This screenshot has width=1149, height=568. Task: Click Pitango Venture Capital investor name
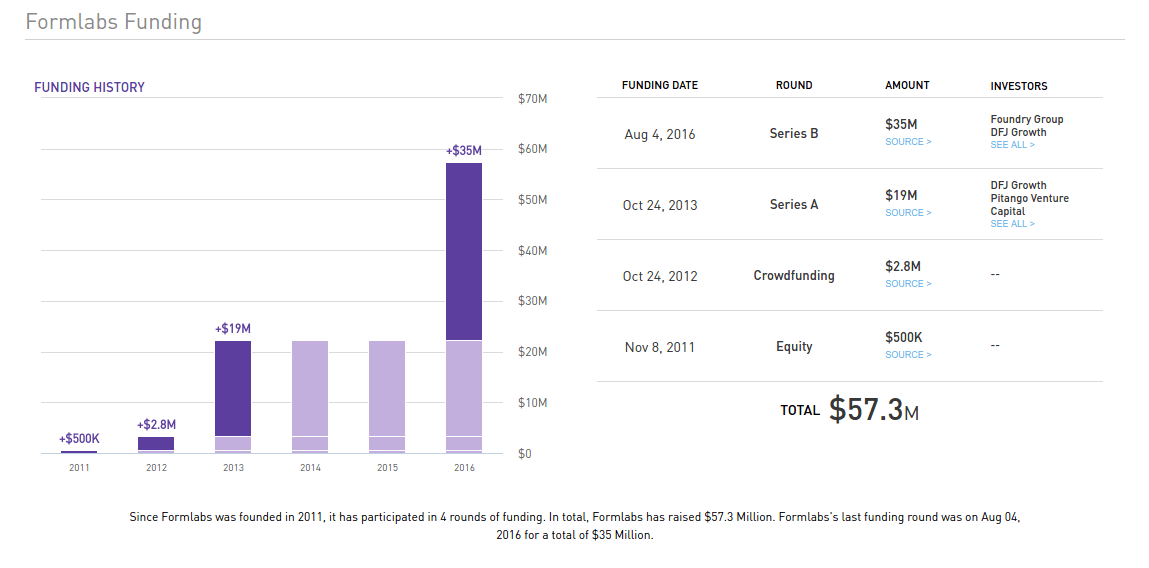pos(1029,205)
